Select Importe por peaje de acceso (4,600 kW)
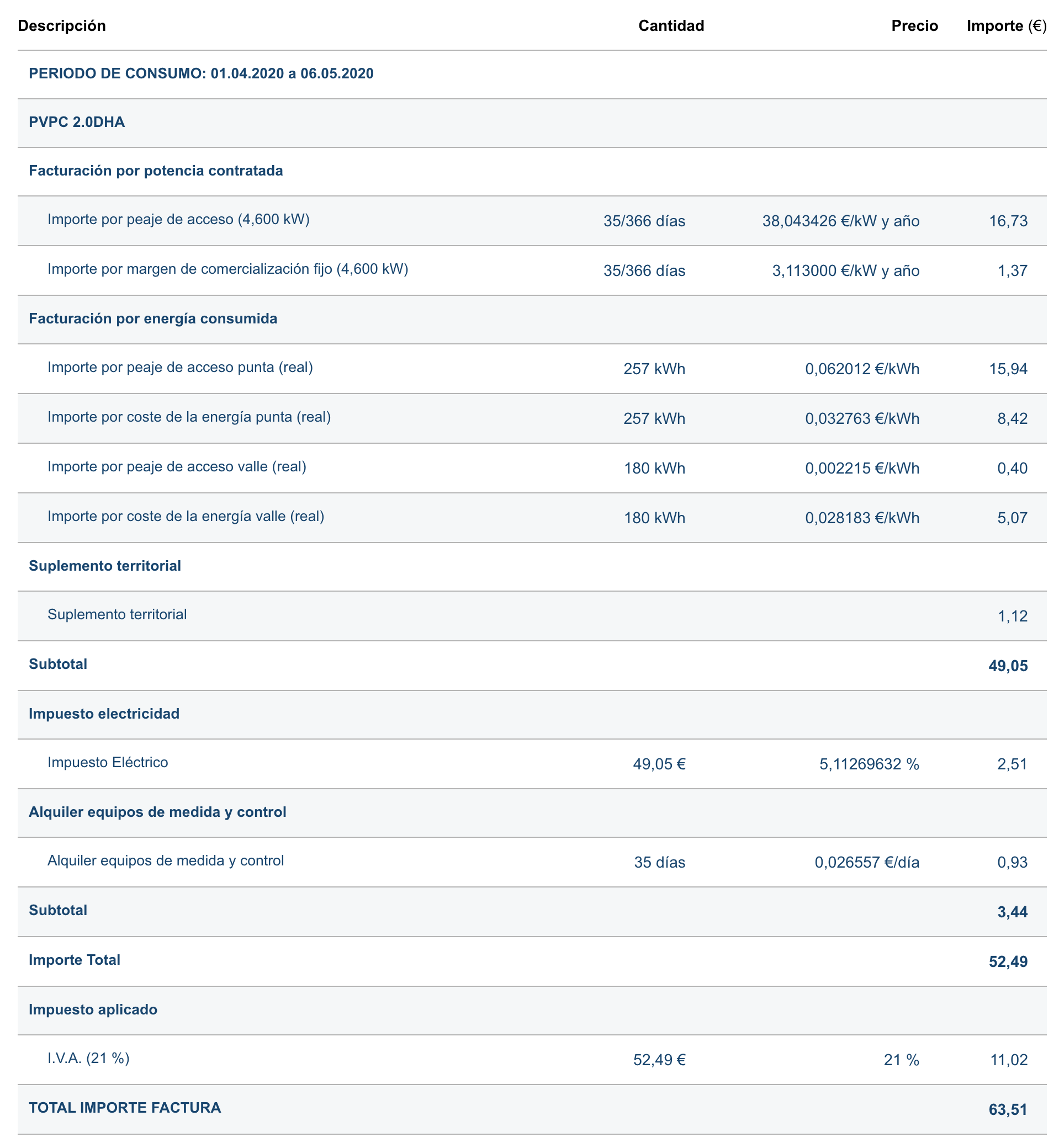The width and height of the screenshot is (1059, 1148). [532, 221]
